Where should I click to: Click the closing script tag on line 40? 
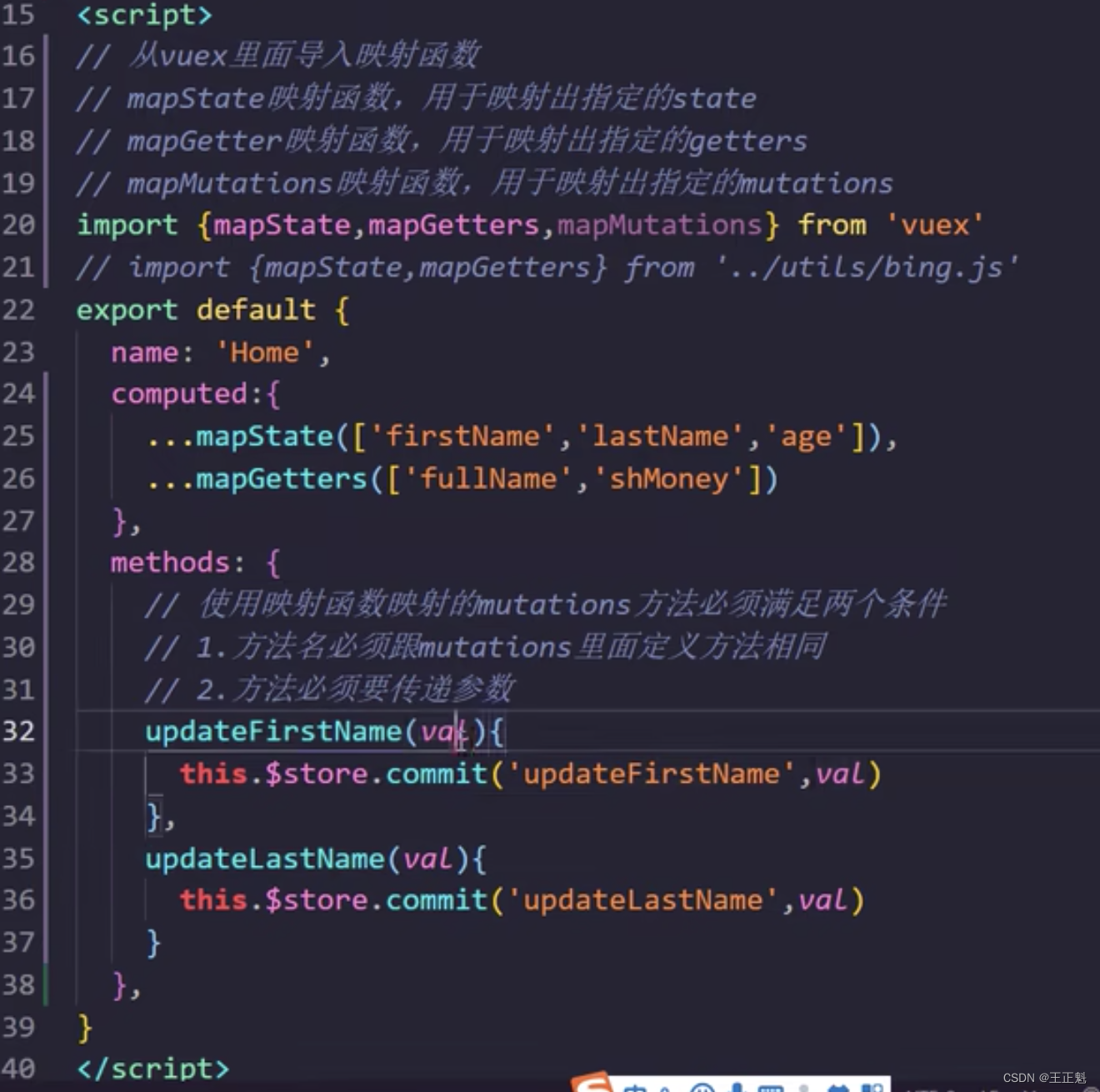152,1069
